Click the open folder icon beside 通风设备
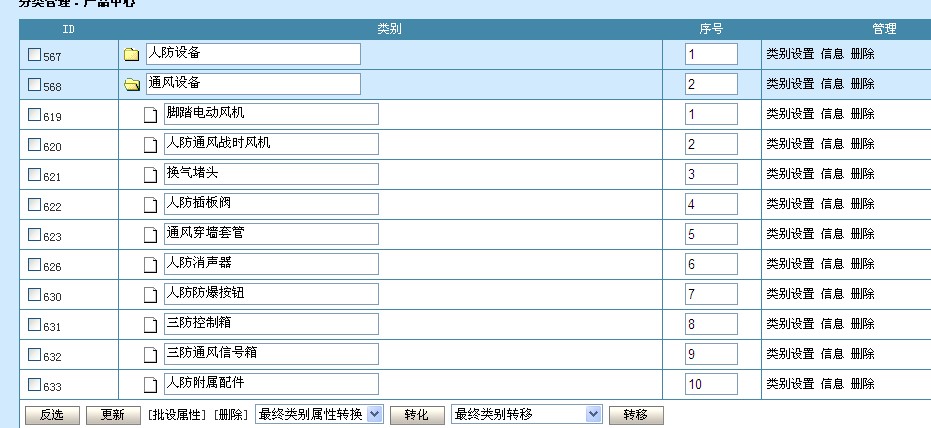 pos(131,85)
